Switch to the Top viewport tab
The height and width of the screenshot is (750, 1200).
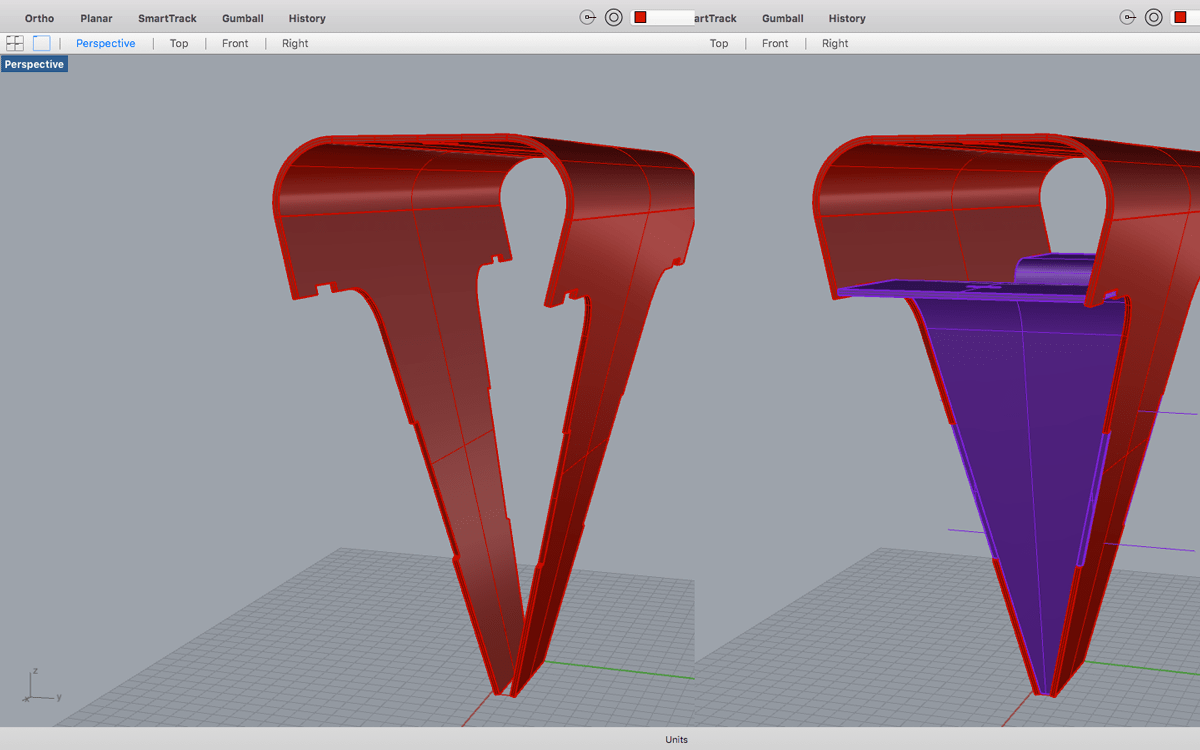pos(179,43)
